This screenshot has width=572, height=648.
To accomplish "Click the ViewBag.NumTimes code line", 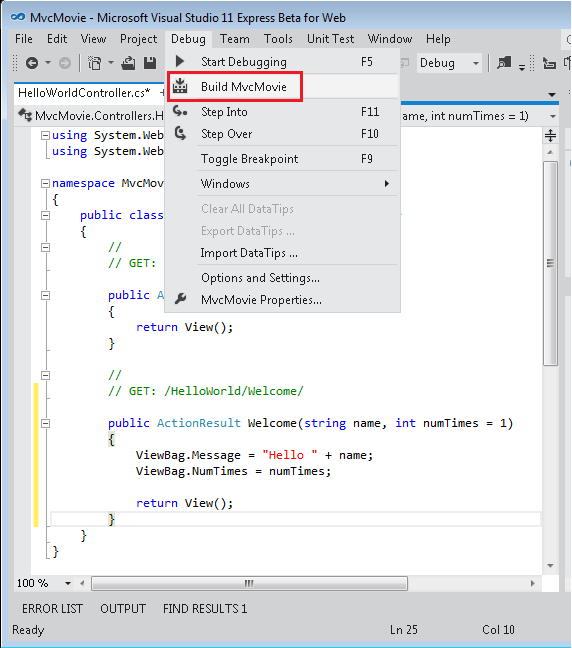I will click(234, 471).
